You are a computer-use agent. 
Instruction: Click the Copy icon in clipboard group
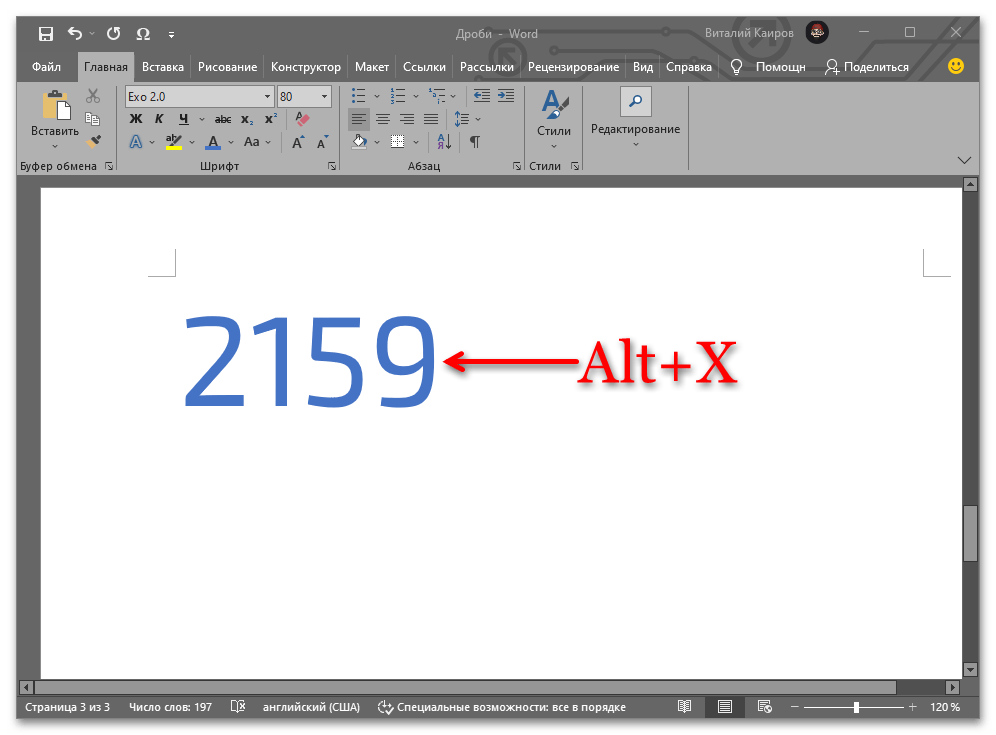[93, 119]
